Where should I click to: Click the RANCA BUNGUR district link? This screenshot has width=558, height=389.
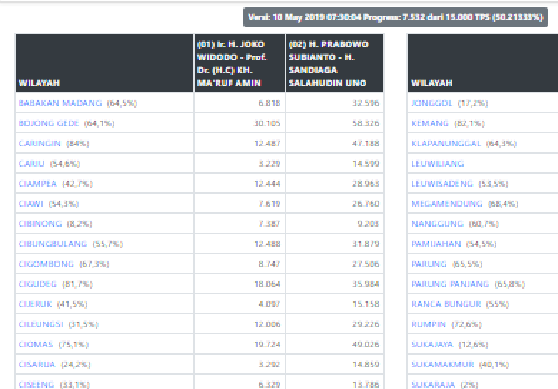(446, 304)
